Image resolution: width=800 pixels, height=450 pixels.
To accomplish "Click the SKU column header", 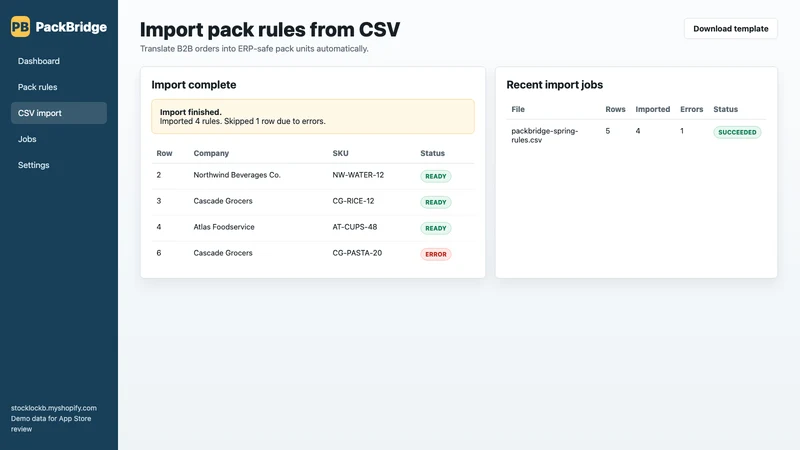I will point(340,153).
